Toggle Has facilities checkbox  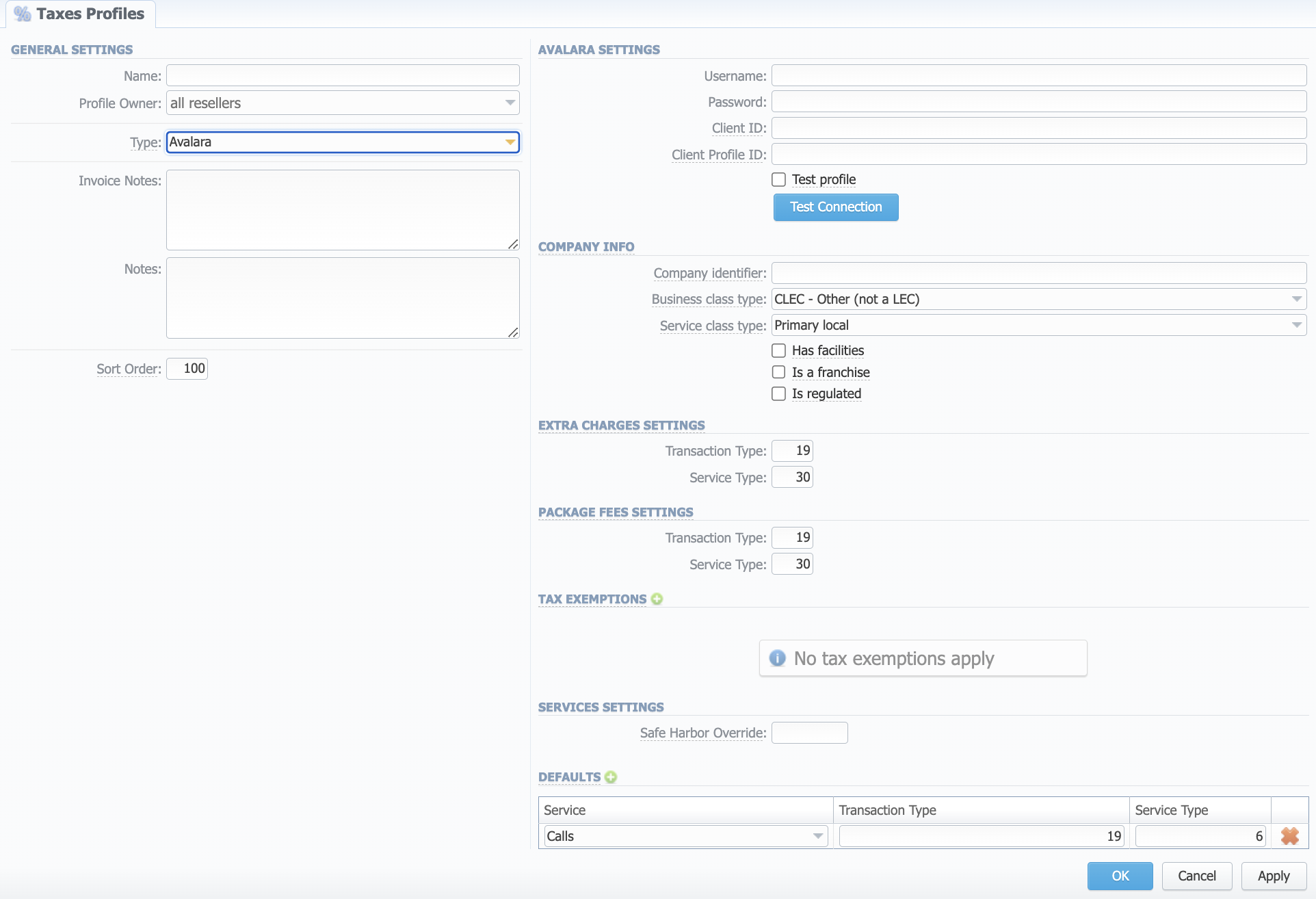[x=779, y=350]
